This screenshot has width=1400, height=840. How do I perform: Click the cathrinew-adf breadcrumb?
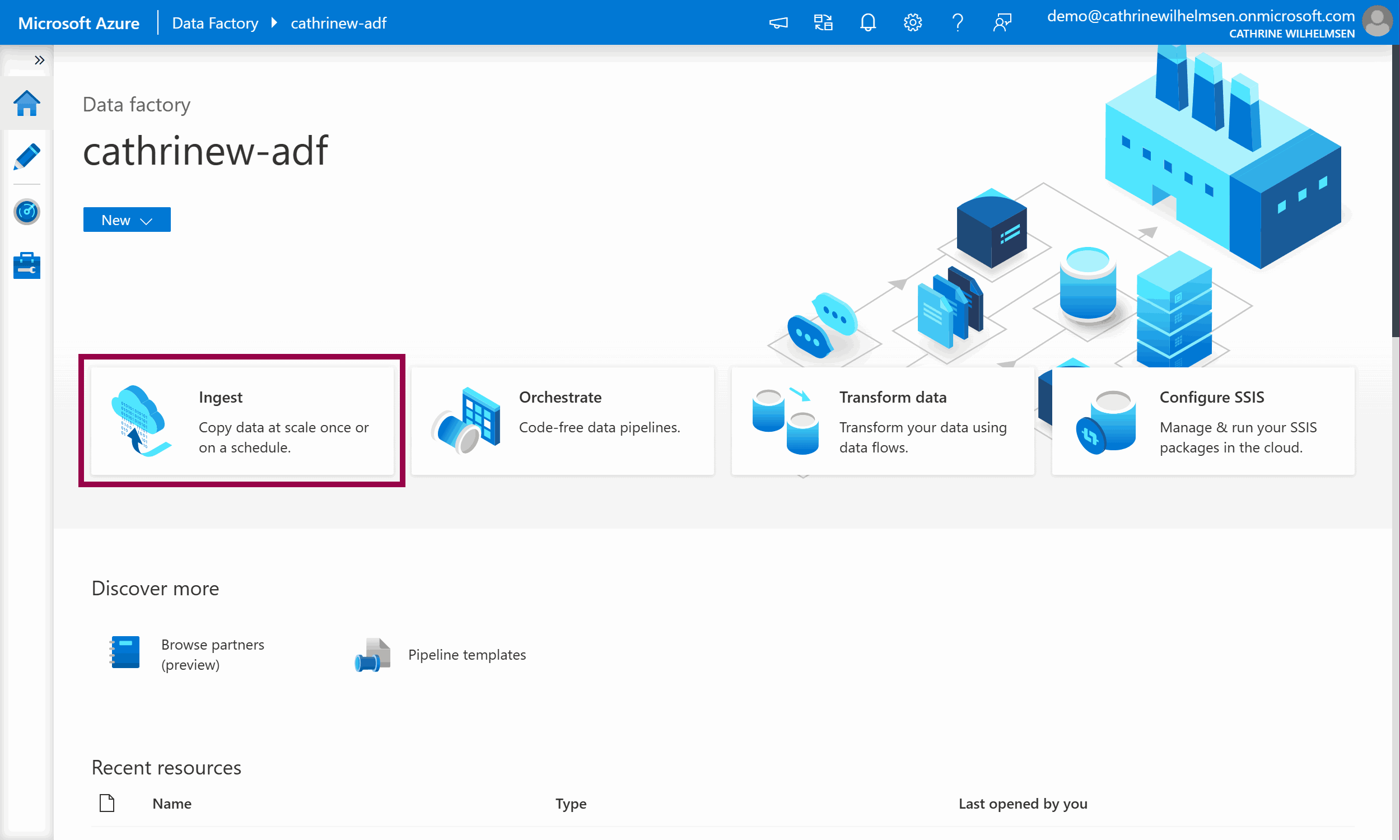[x=338, y=23]
